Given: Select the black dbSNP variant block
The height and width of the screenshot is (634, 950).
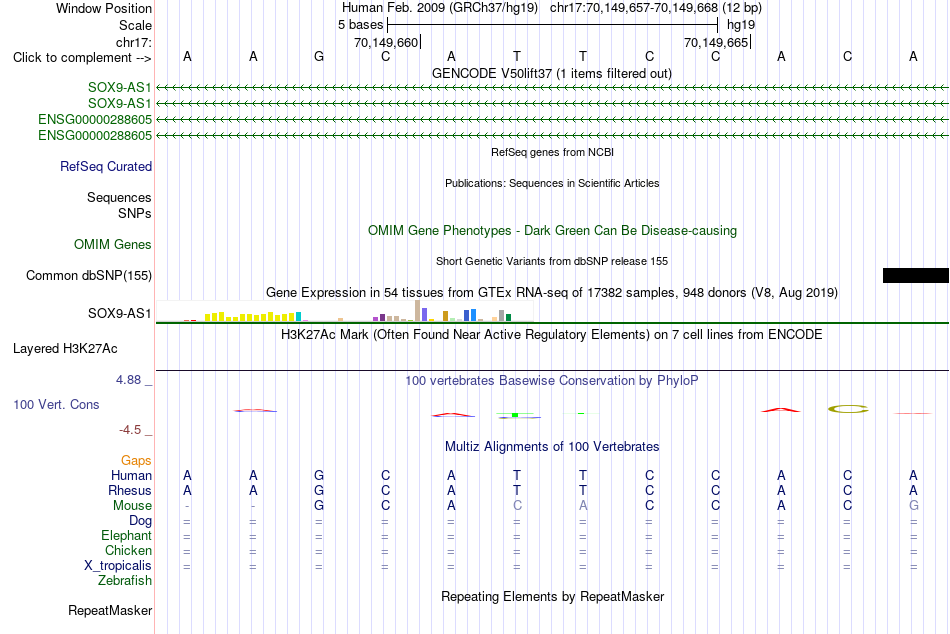Looking at the screenshot, I should [915, 276].
